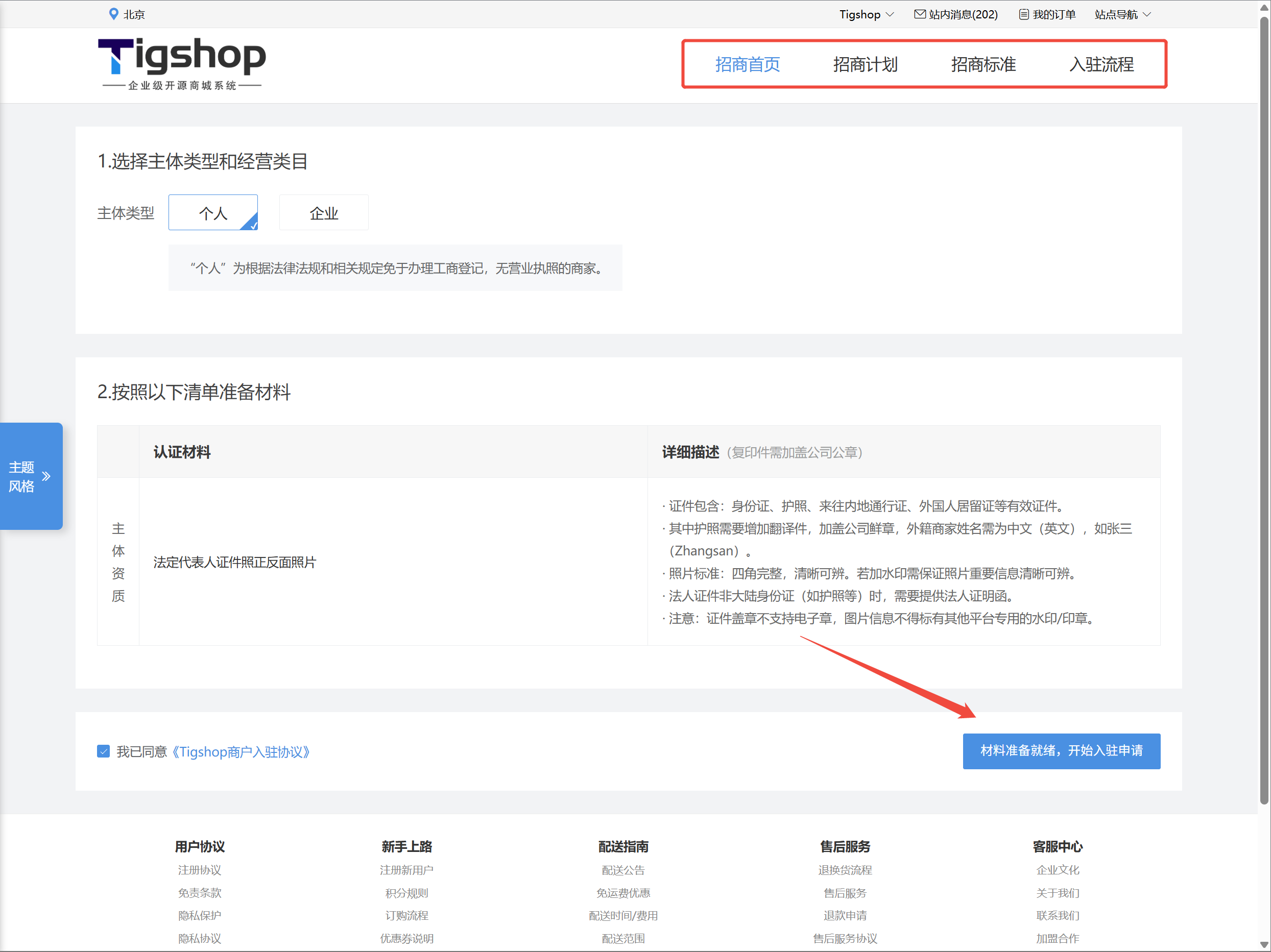The image size is (1271, 952).
Task: Open the 退换货流程 footer link
Action: tap(845, 870)
